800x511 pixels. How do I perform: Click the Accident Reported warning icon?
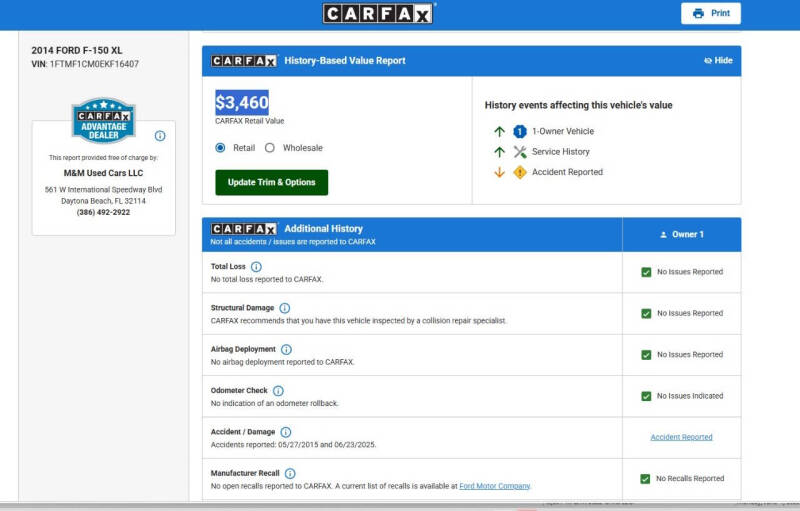[x=519, y=172]
